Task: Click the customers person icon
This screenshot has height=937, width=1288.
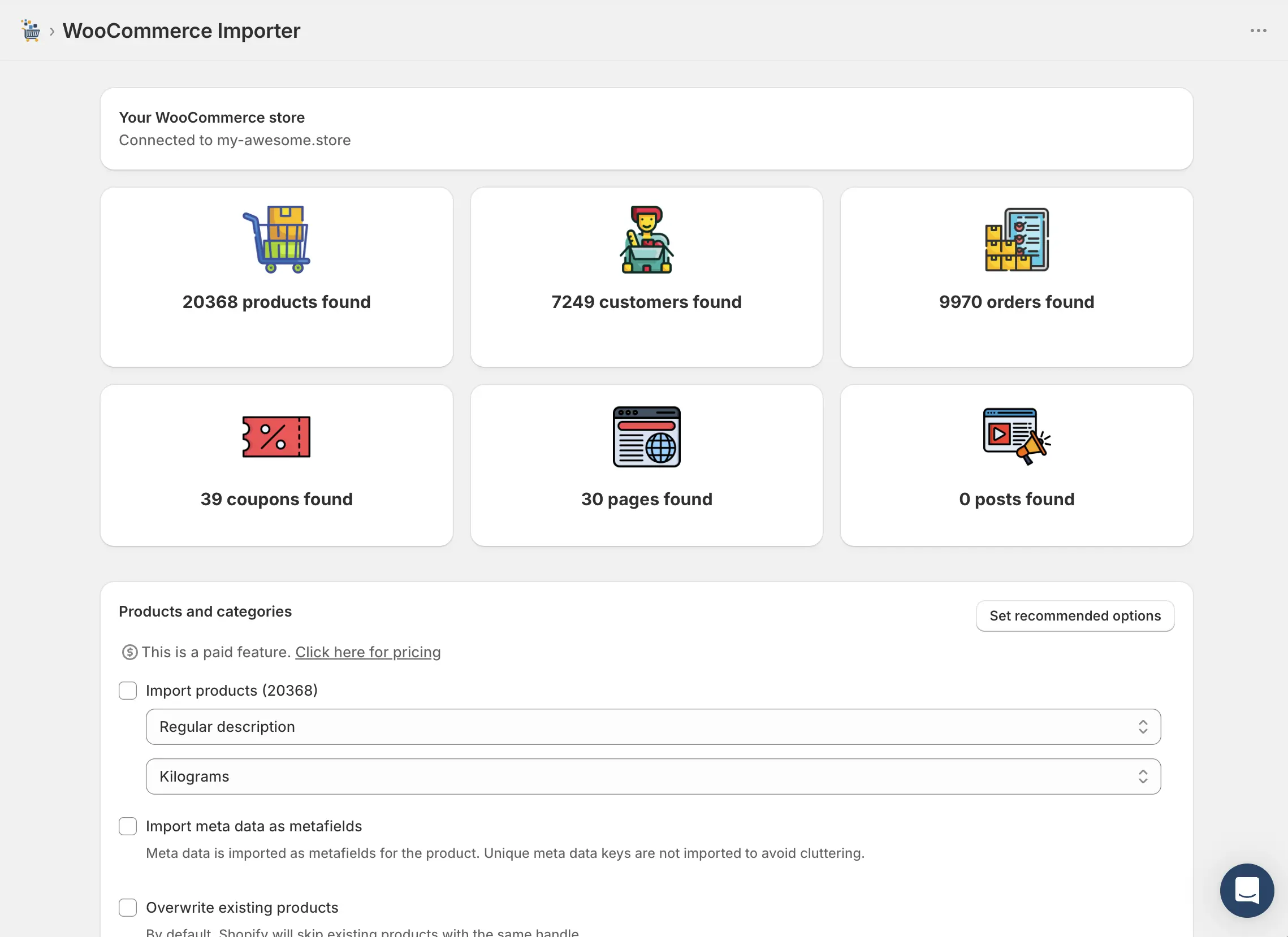Action: click(646, 239)
